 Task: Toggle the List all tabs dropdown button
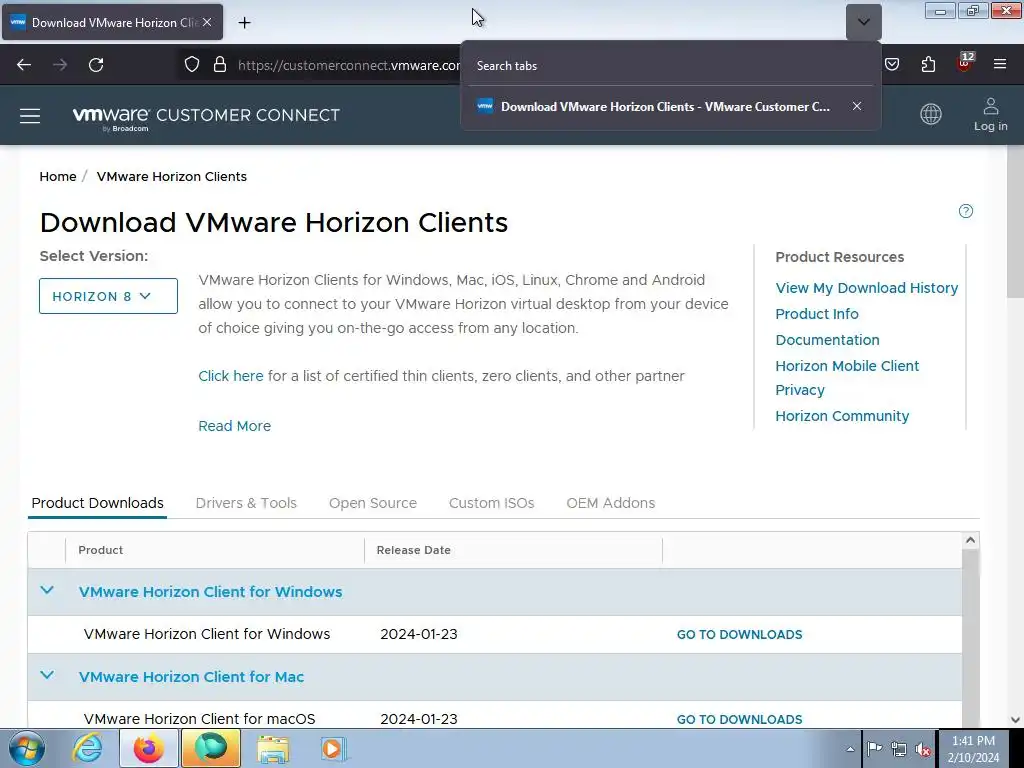[x=863, y=22]
